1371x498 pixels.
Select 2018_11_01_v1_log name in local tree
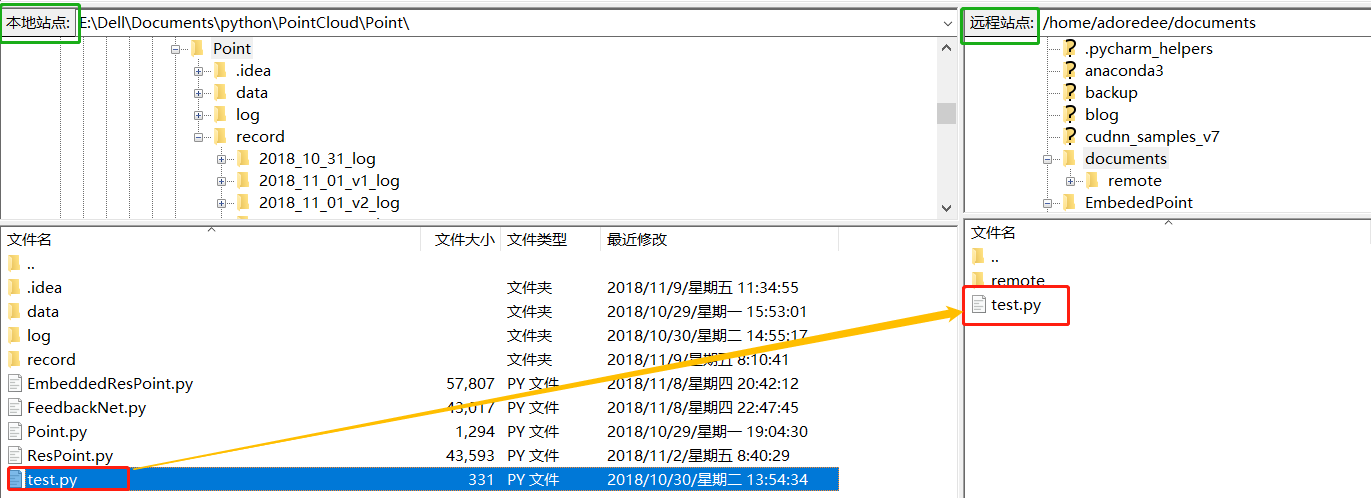pyautogui.click(x=329, y=180)
